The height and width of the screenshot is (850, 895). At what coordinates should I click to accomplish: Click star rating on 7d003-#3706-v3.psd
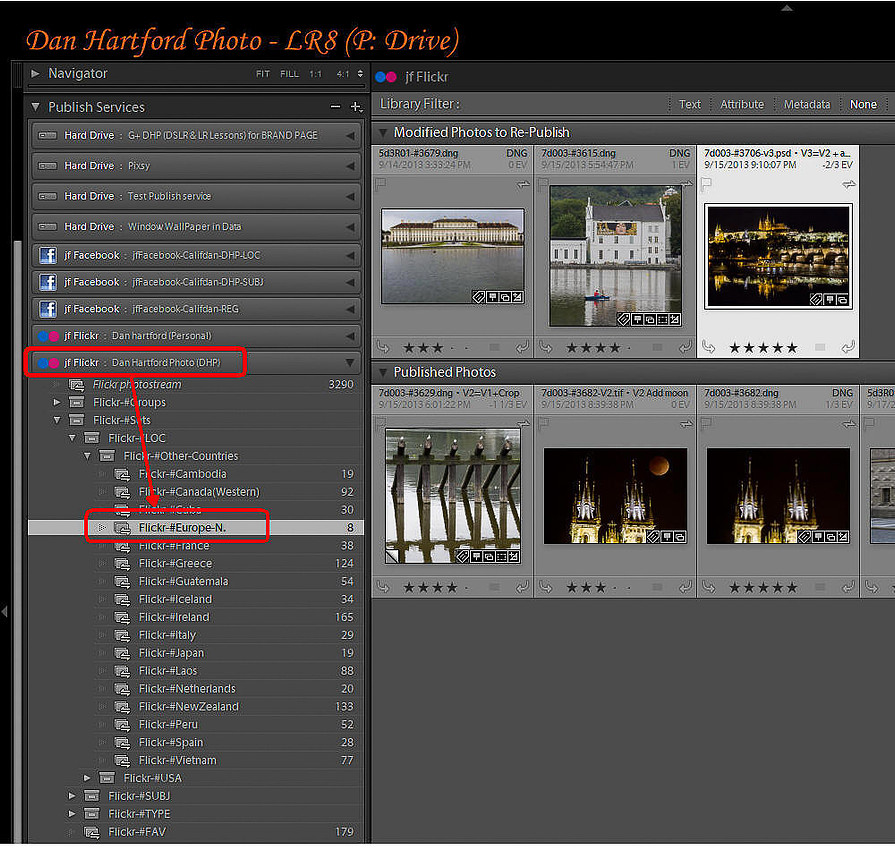(763, 348)
